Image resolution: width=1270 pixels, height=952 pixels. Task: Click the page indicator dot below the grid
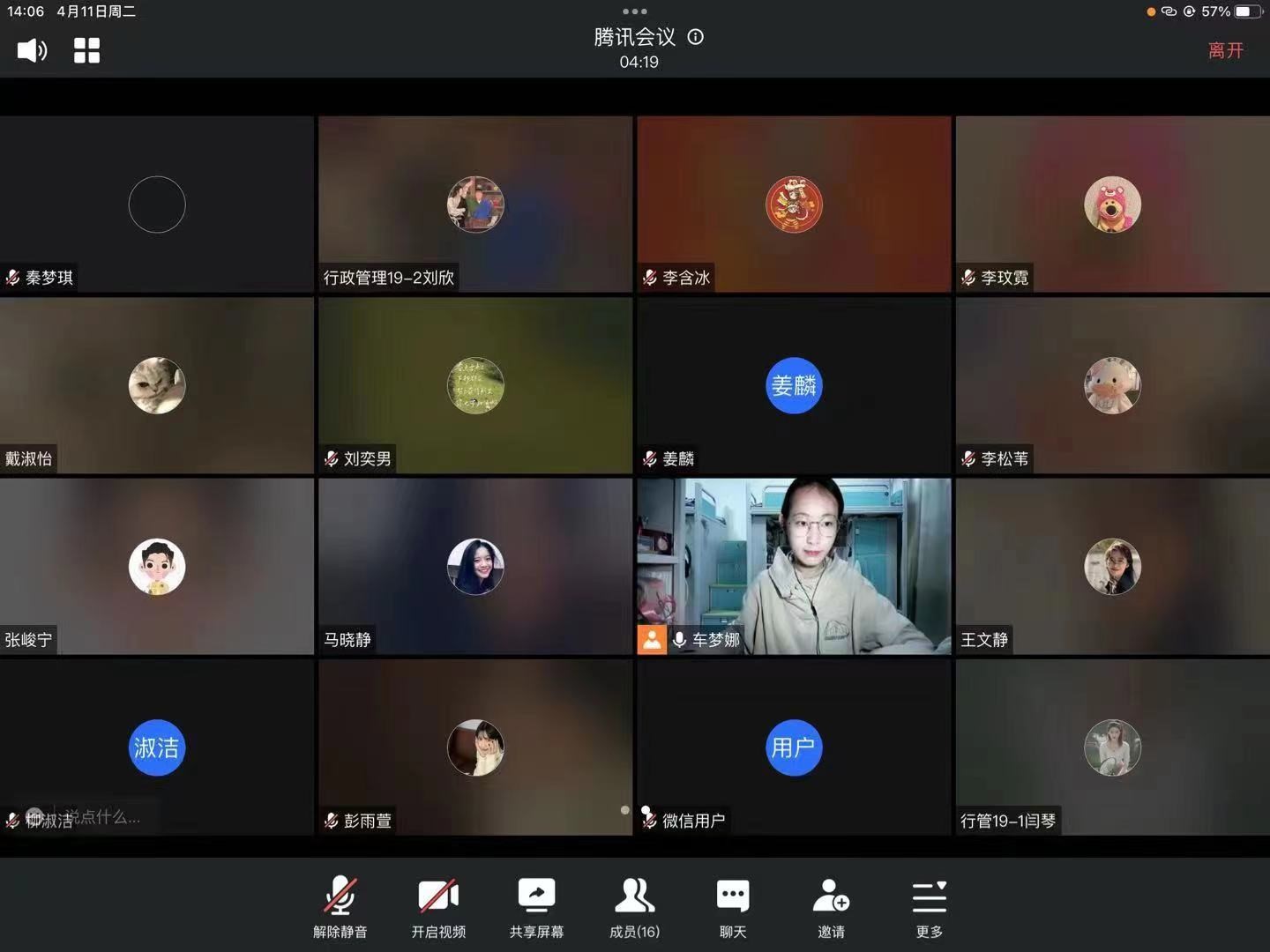click(x=625, y=810)
